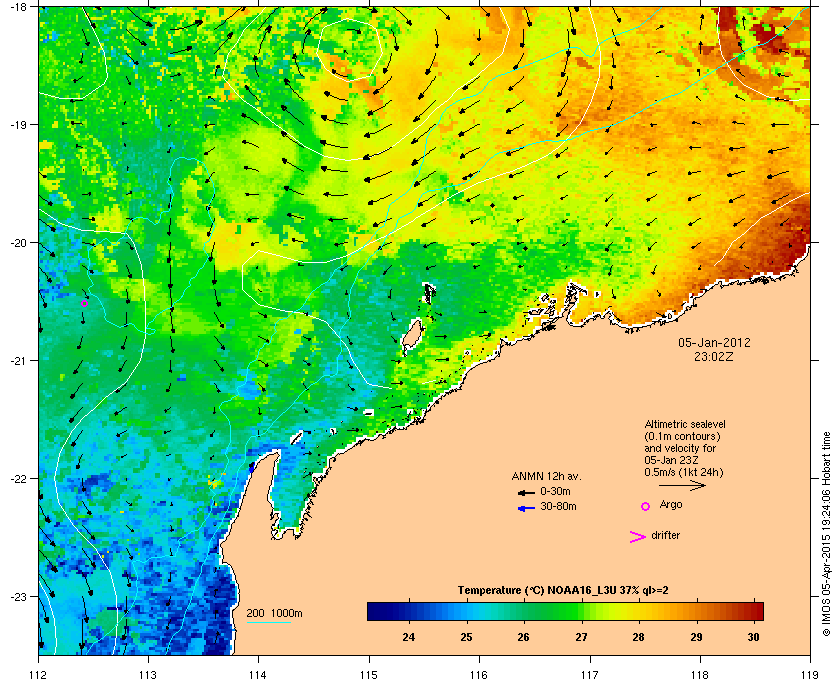
Task: Click the longitude axis label 113
Action: [x=148, y=674]
